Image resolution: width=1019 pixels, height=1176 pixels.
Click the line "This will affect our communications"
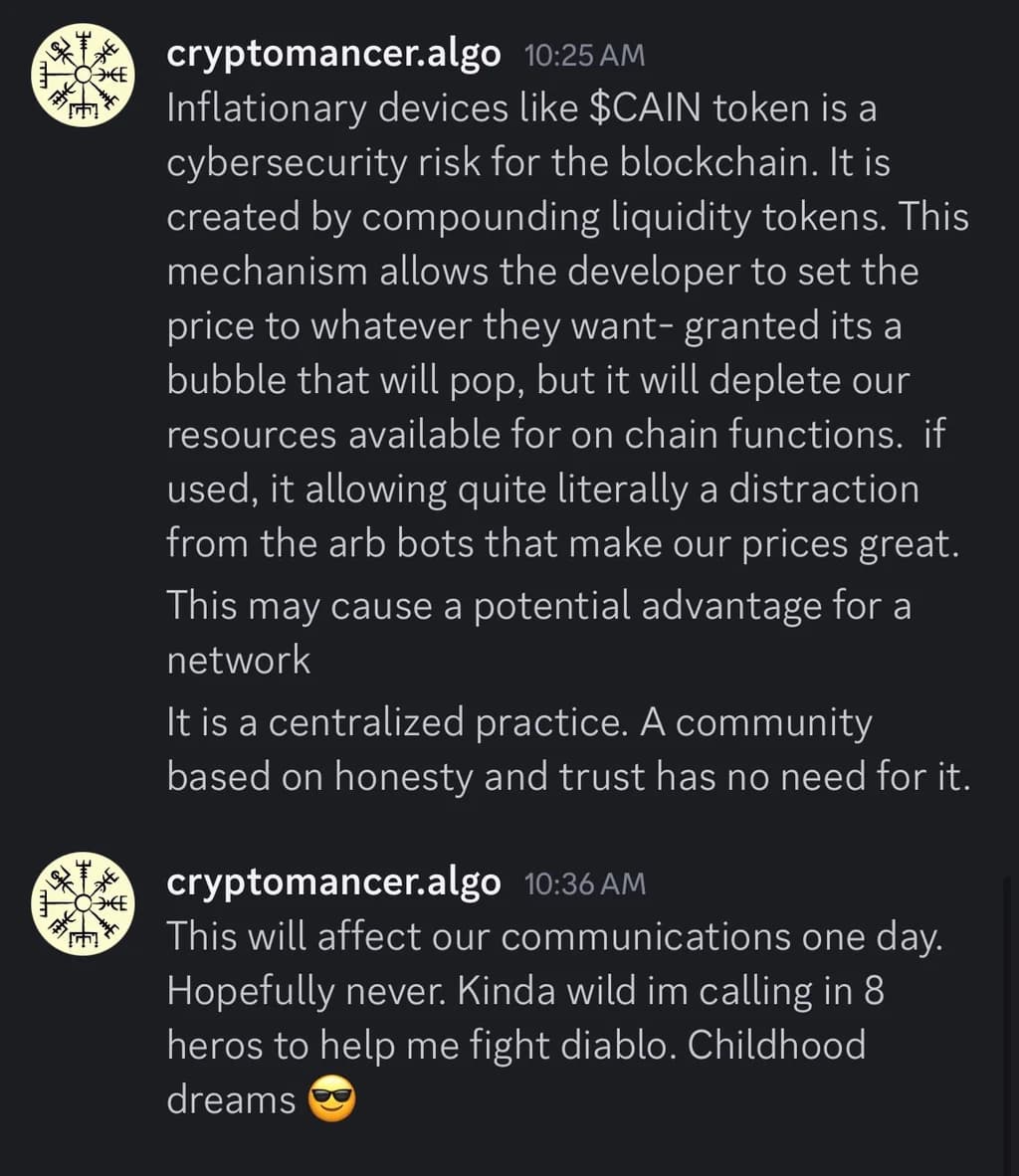[x=553, y=936]
